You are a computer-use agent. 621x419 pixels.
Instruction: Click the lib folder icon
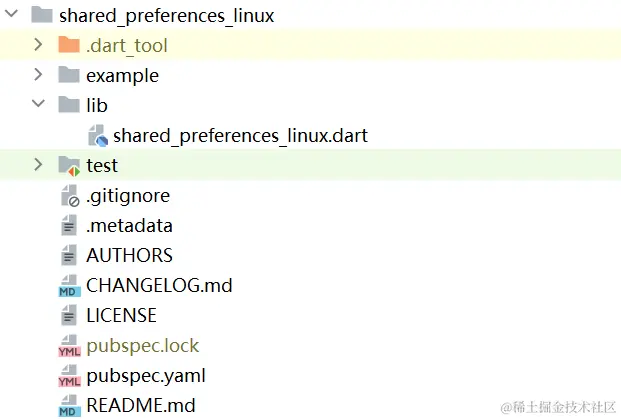[x=69, y=105]
